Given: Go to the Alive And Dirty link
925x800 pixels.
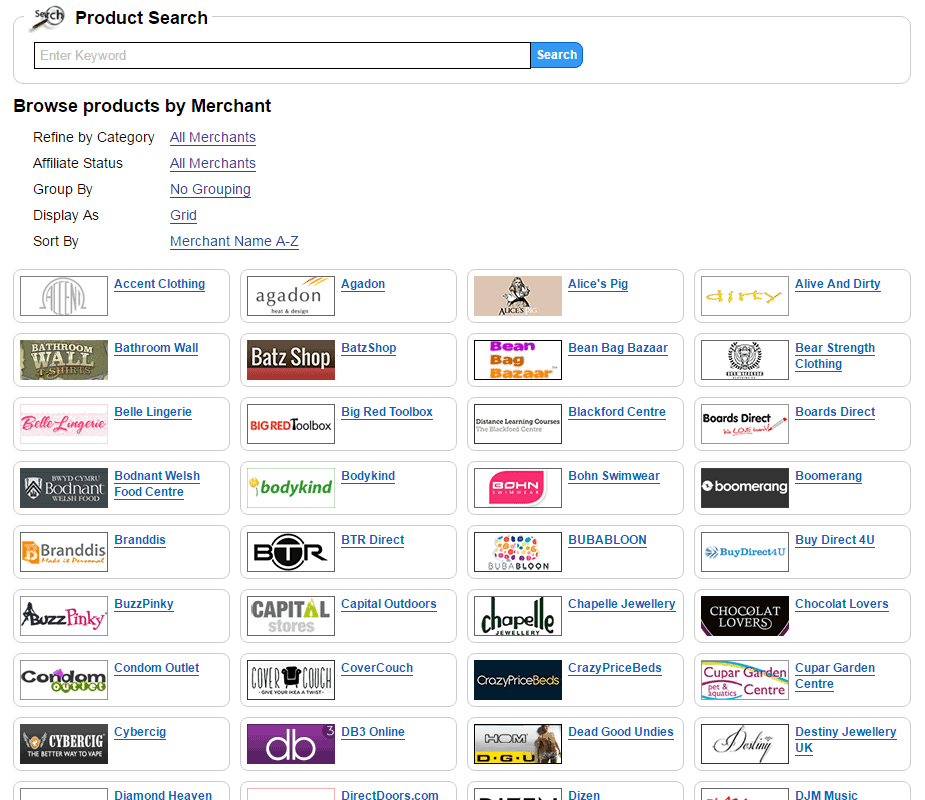Looking at the screenshot, I should 838,284.
